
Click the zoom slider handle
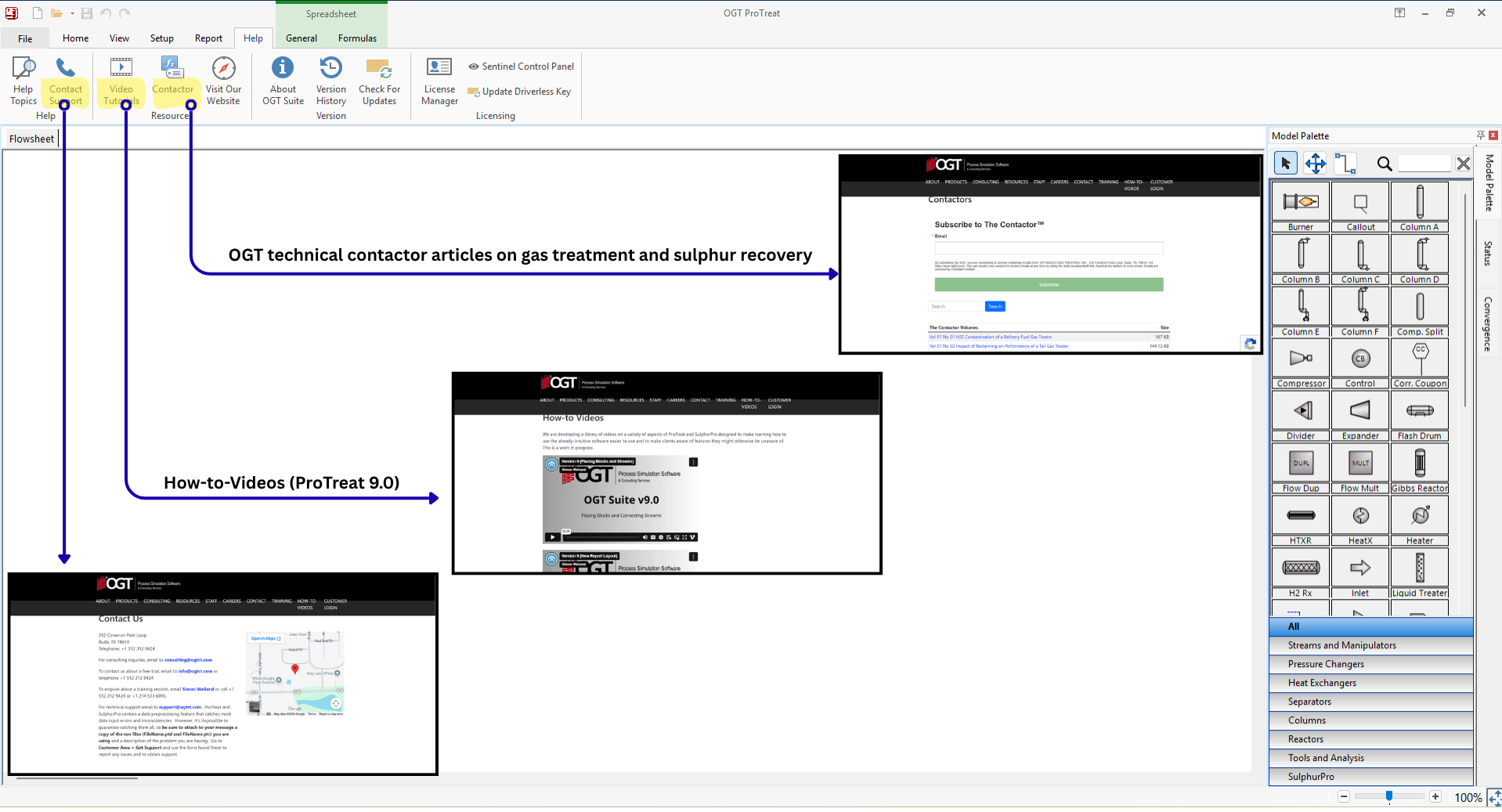pyautogui.click(x=1388, y=796)
